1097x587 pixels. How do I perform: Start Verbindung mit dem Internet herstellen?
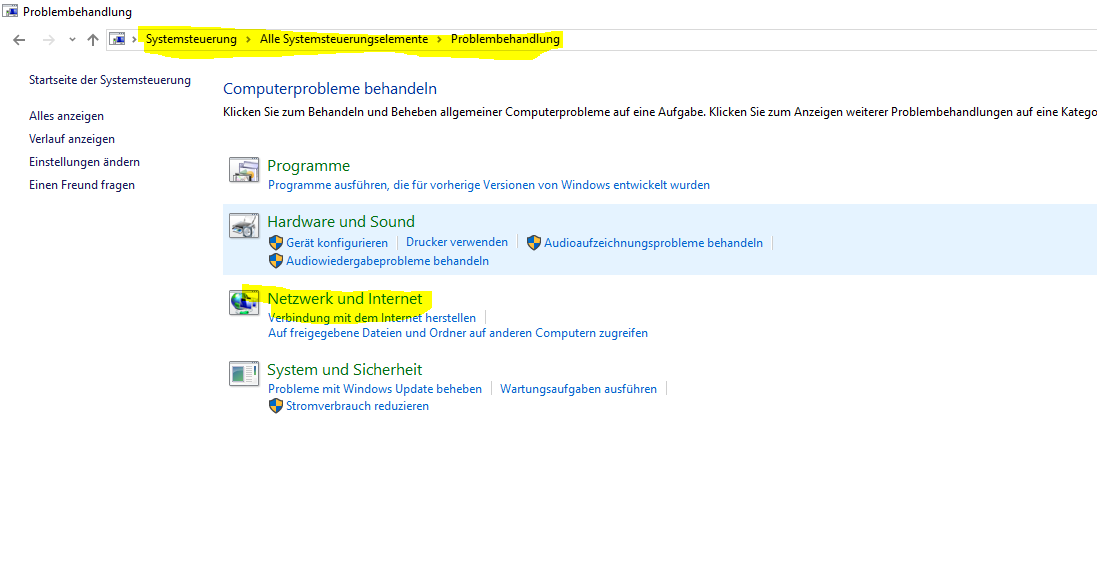click(x=371, y=318)
